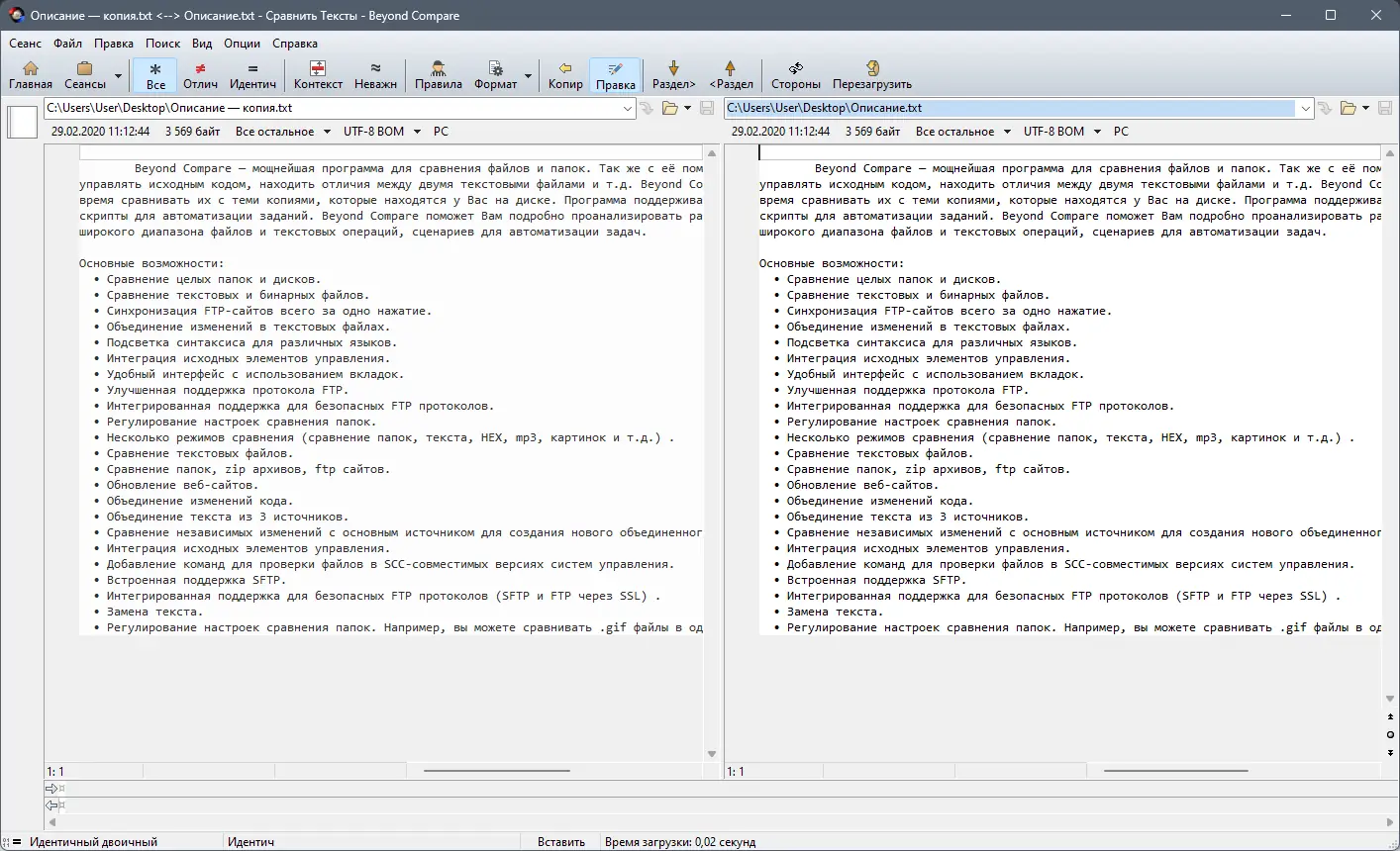1400x851 pixels.
Task: Swap sides with Стороны
Action: coord(796,75)
